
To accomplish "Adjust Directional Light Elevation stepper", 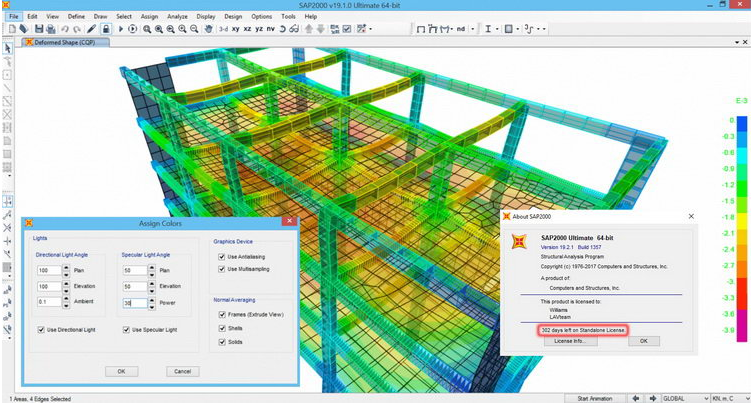I will [x=66, y=286].
